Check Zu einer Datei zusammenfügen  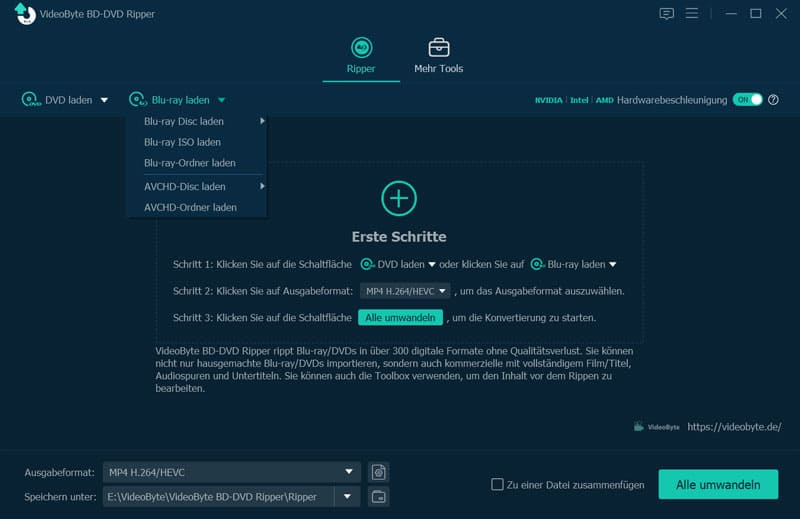point(497,484)
